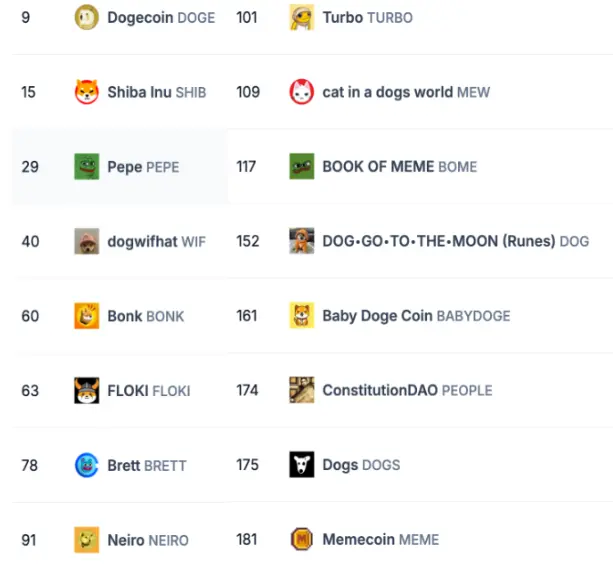Click the Memecoin logo icon
The image size is (613, 575).
tap(302, 540)
